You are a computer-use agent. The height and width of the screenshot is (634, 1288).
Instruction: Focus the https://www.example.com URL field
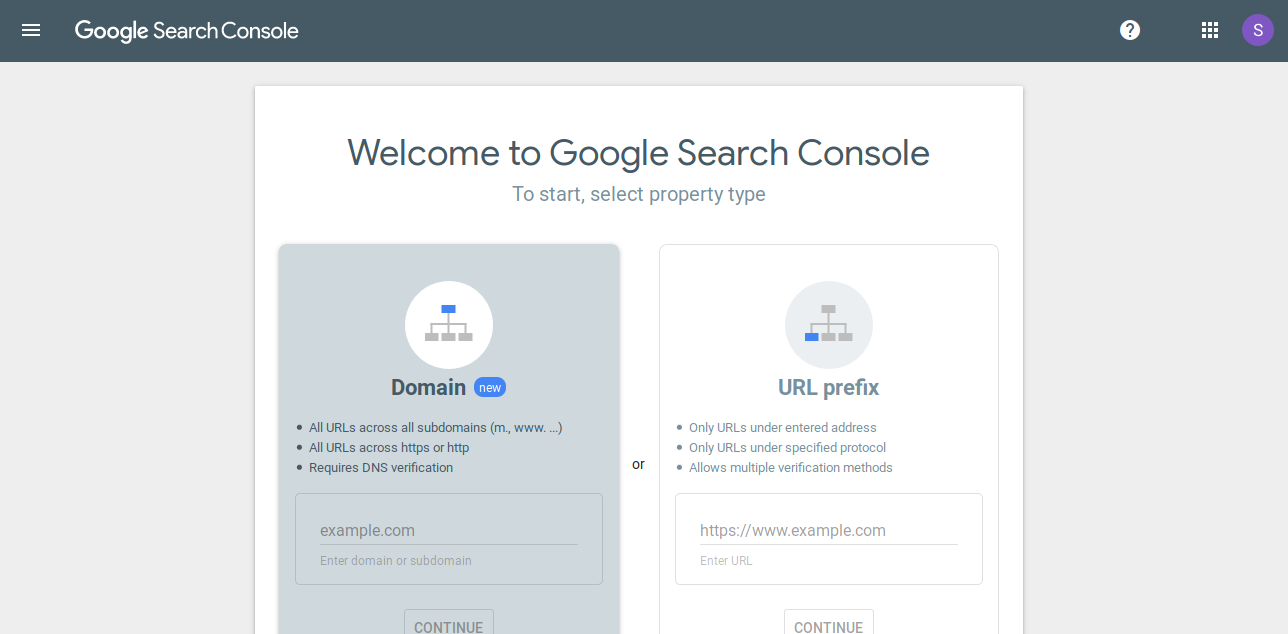point(829,531)
